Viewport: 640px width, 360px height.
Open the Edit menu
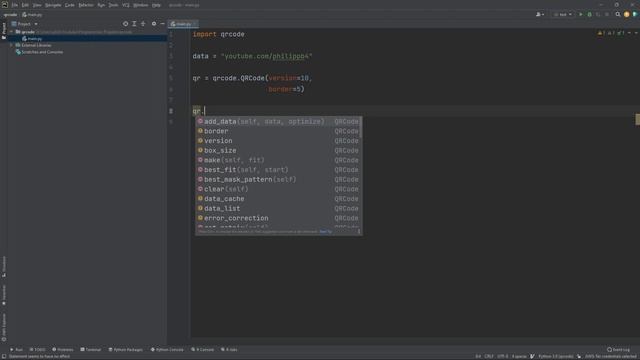(x=25, y=5)
